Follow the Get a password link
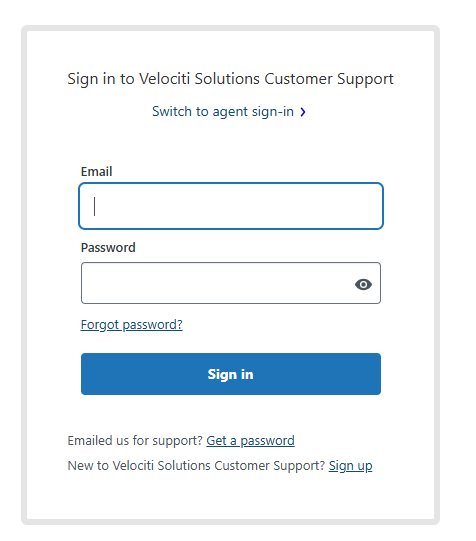Image resolution: width=476 pixels, height=541 pixels. (250, 441)
